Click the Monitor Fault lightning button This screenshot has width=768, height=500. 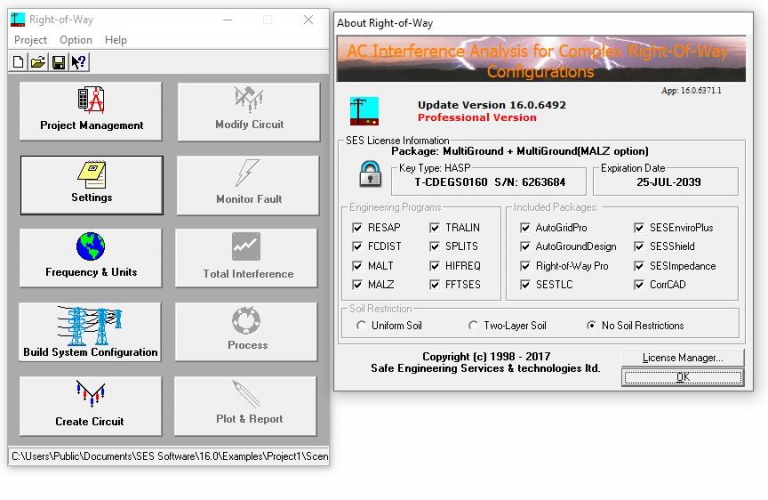[248, 185]
